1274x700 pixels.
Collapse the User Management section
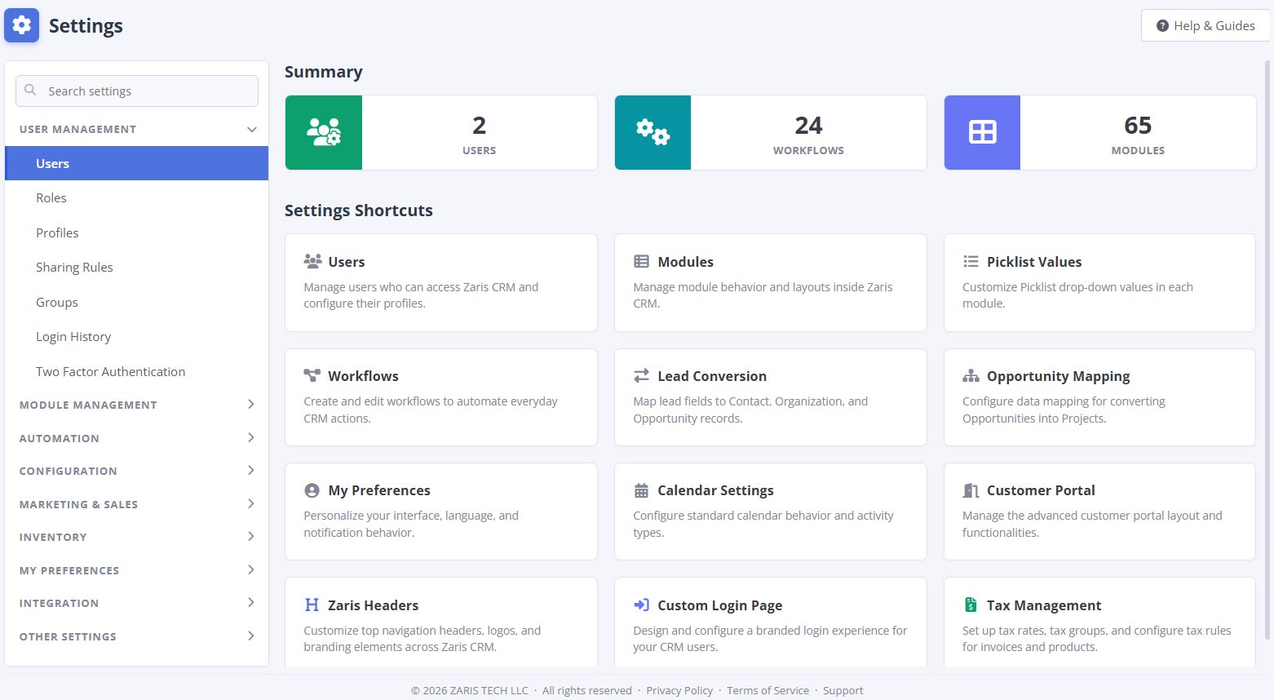251,129
